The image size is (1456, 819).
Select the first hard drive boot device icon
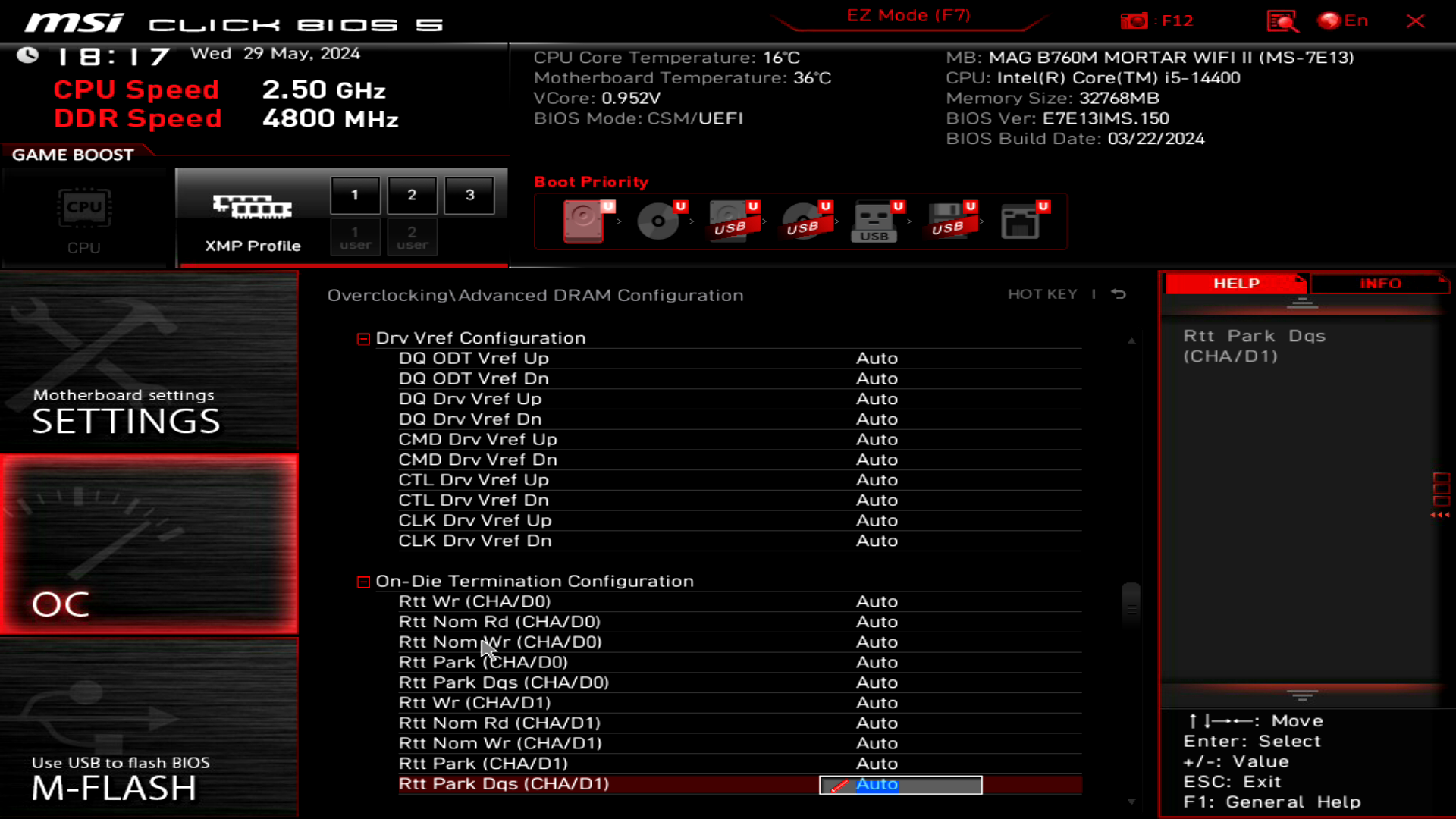click(584, 221)
